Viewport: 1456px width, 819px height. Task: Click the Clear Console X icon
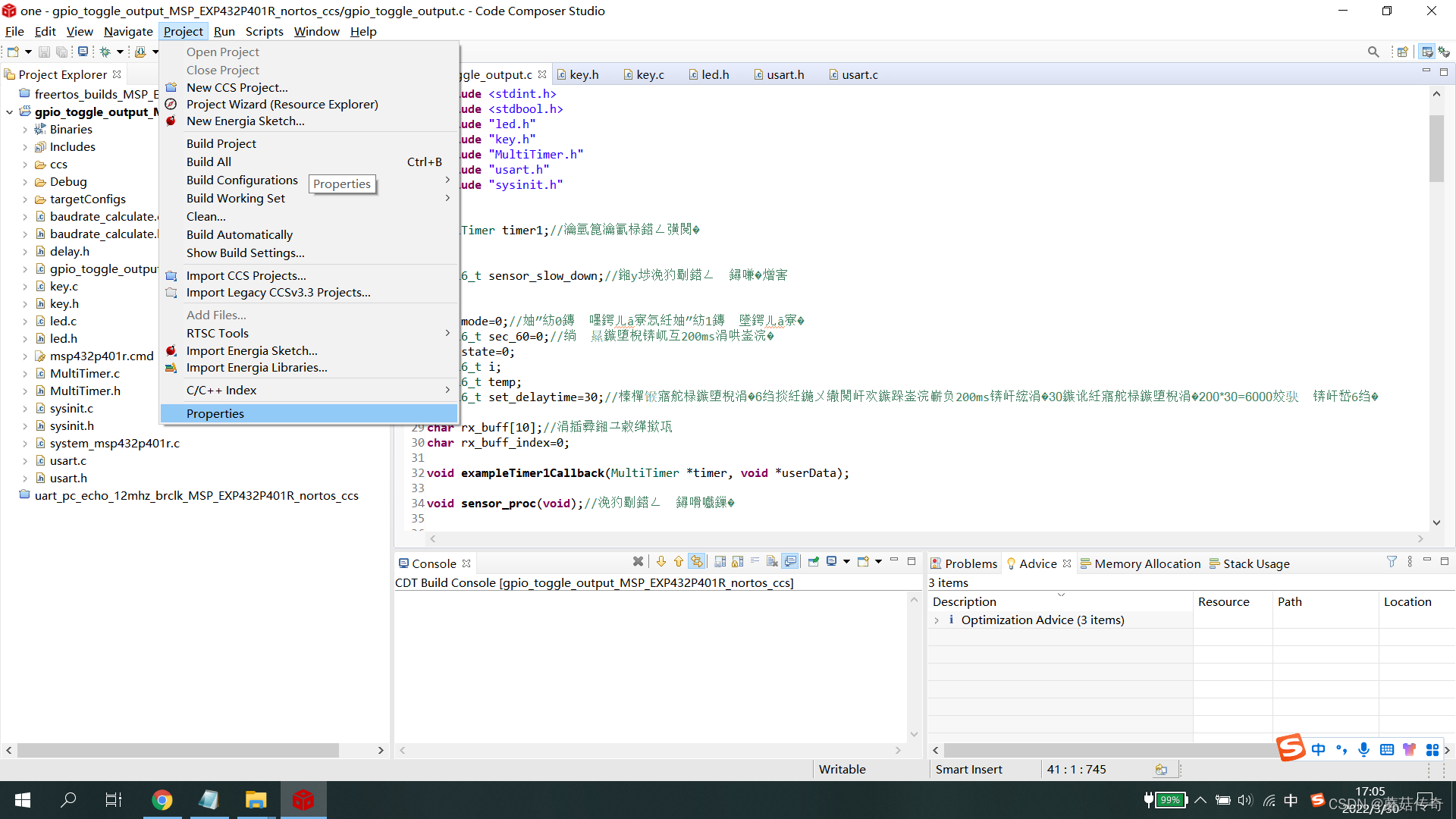tap(772, 561)
